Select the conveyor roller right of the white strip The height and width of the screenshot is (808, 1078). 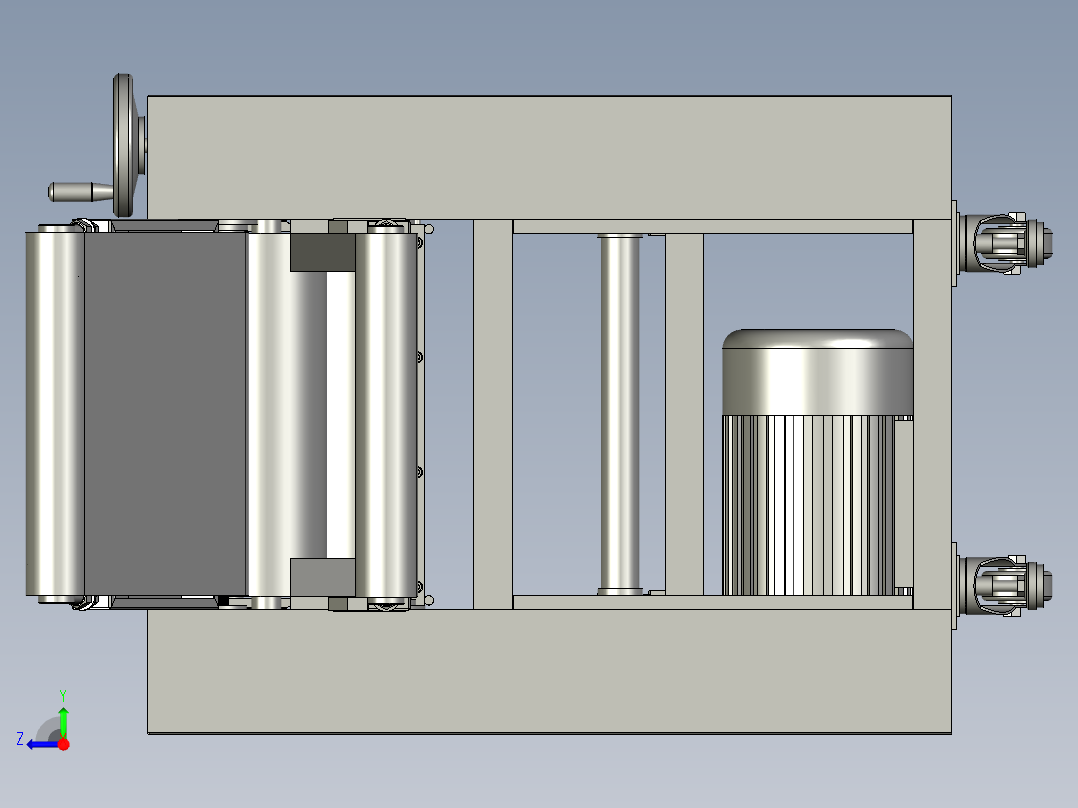point(387,414)
